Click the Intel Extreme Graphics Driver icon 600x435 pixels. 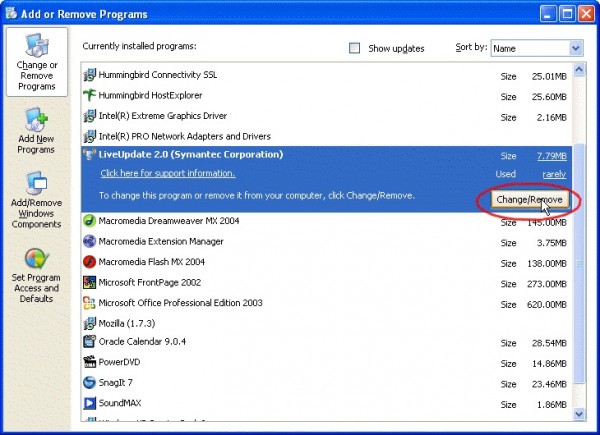coord(90,116)
